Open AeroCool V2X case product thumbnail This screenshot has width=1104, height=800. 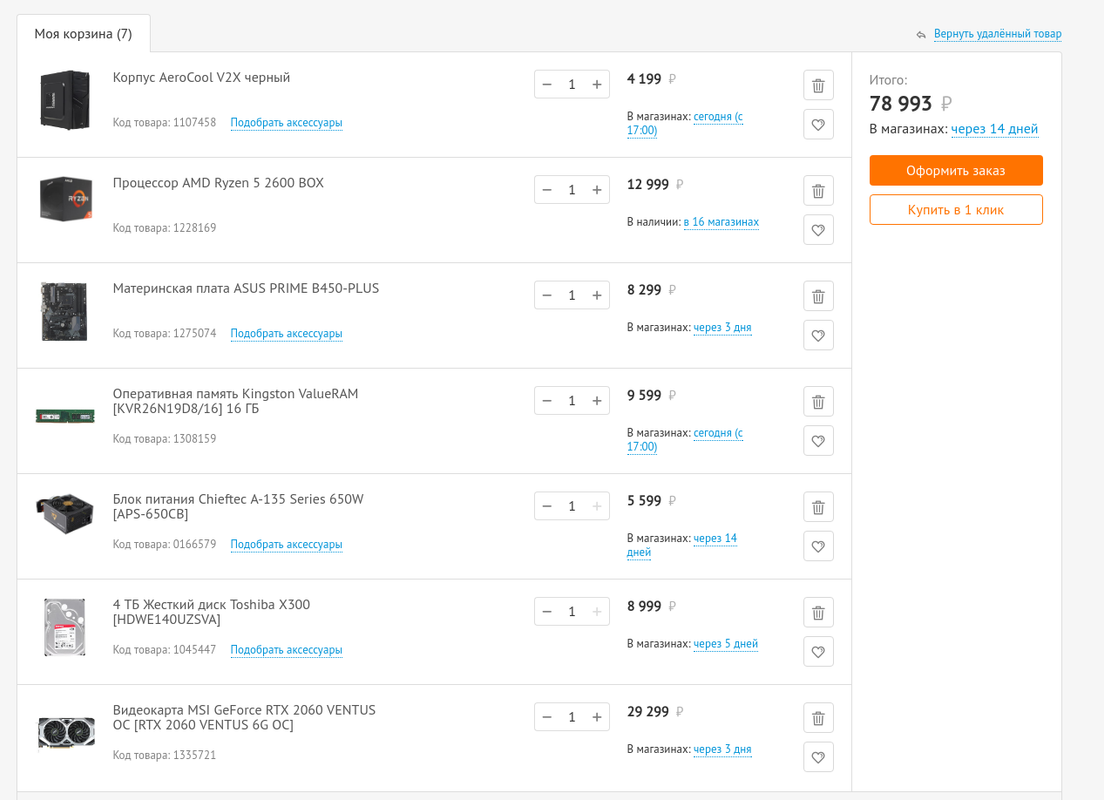pyautogui.click(x=65, y=100)
